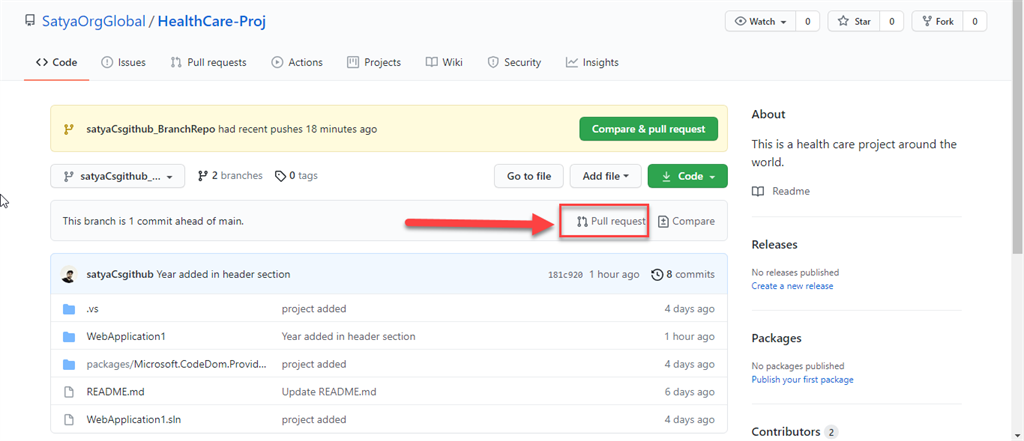Click the clock history icon by 8 commits

[657, 274]
